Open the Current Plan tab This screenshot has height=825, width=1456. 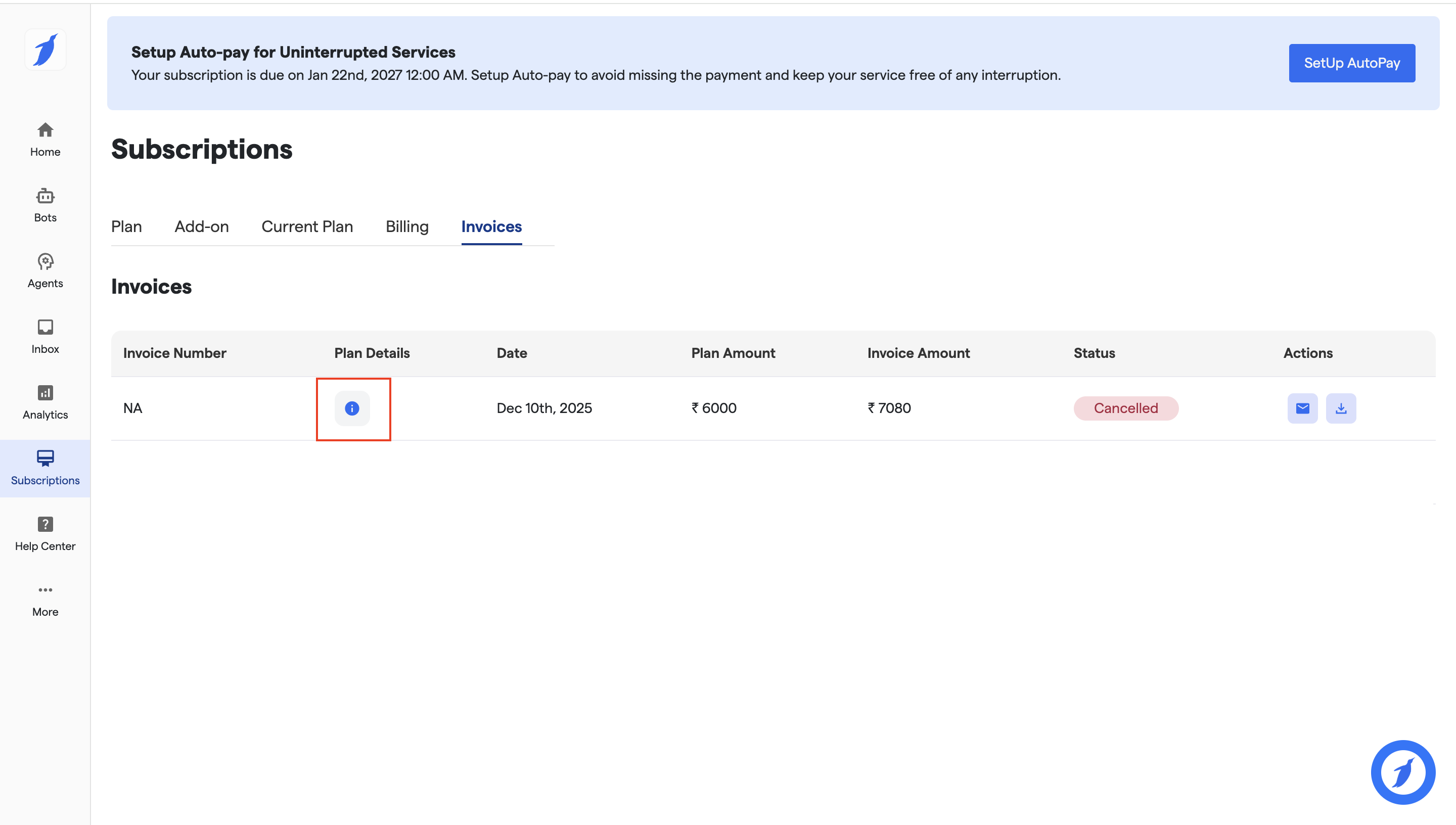pyautogui.click(x=307, y=226)
